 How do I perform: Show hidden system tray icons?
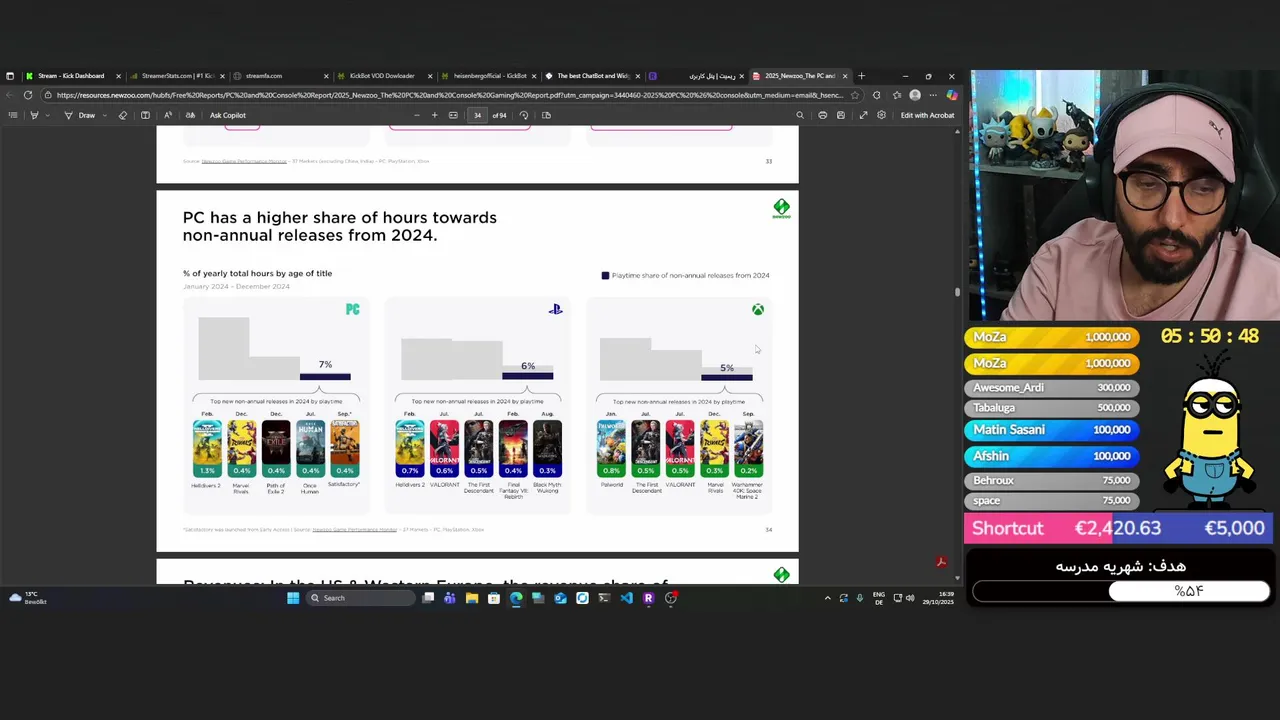pyautogui.click(x=827, y=598)
